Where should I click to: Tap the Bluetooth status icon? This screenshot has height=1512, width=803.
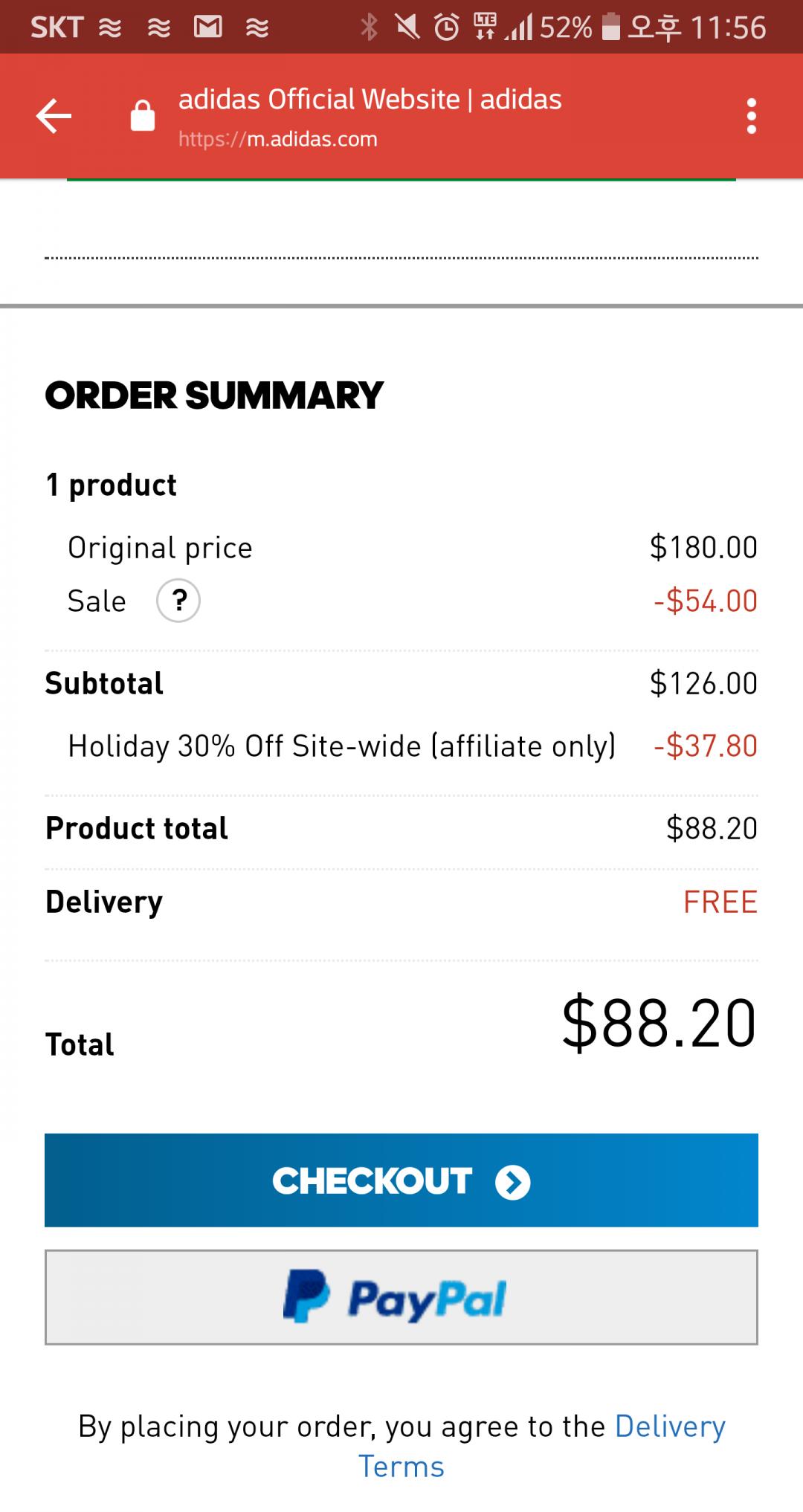[369, 28]
